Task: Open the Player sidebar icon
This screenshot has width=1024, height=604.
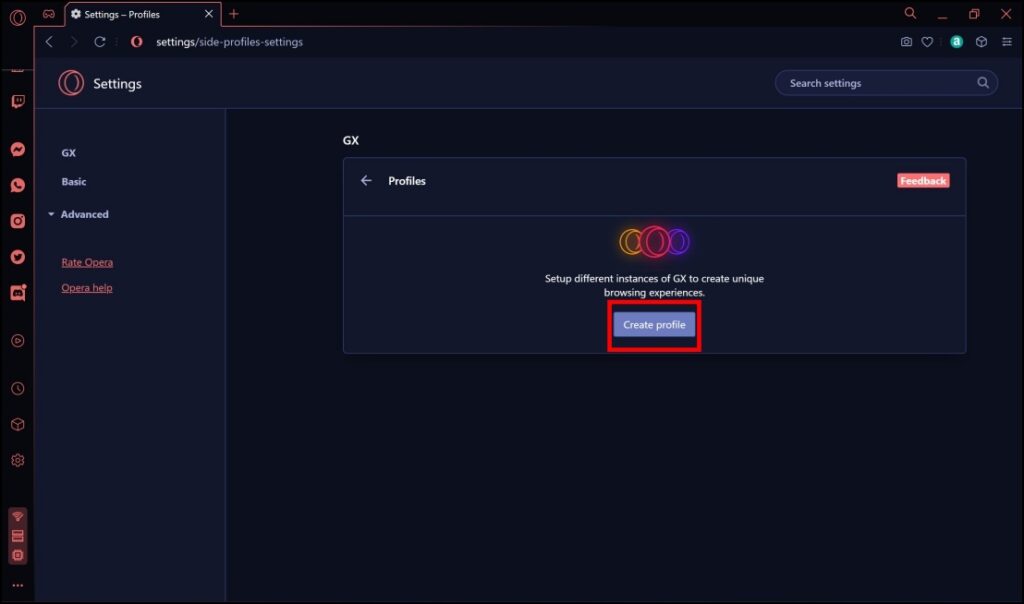Action: tap(18, 341)
